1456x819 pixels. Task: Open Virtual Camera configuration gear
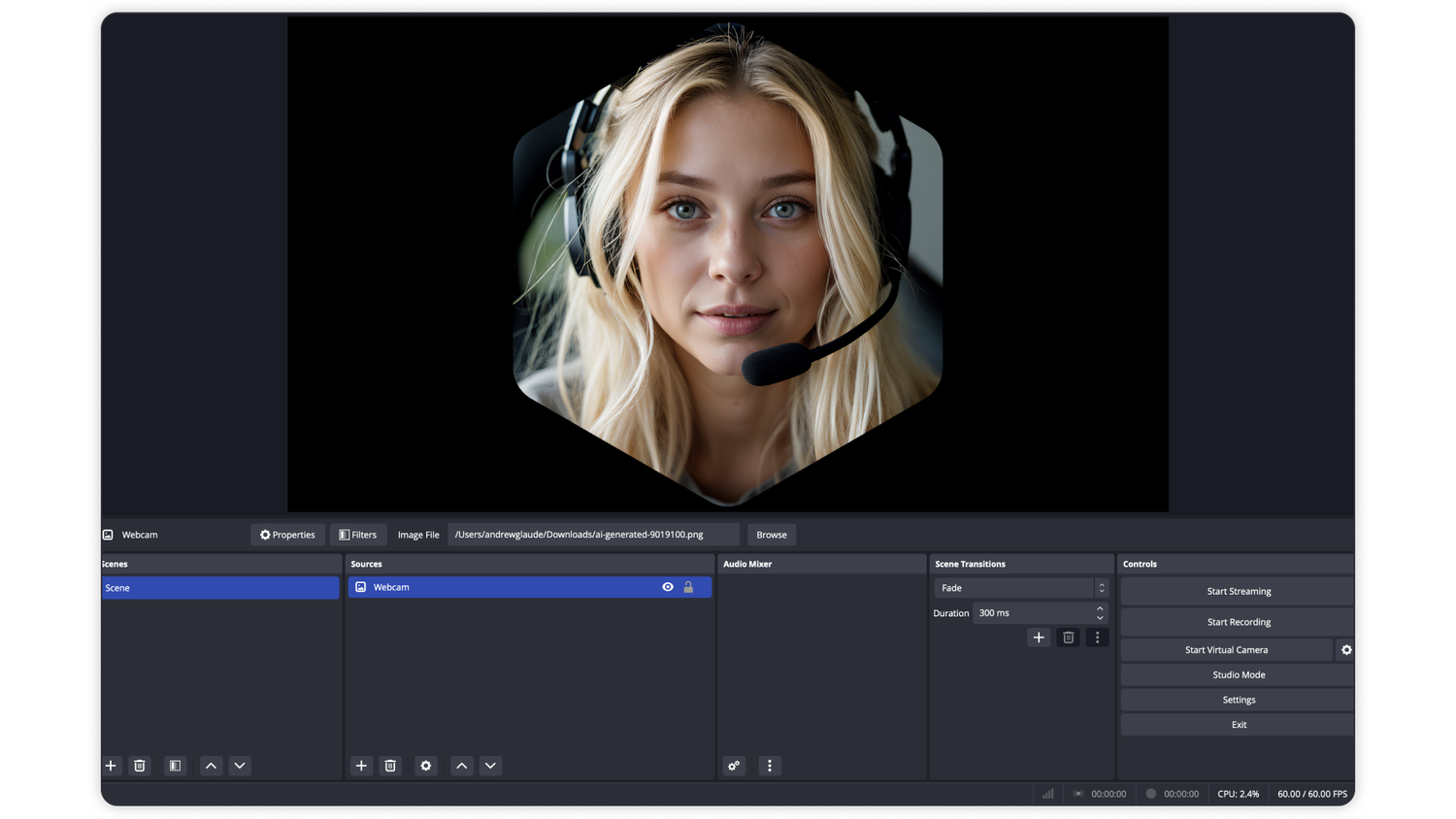pos(1346,649)
